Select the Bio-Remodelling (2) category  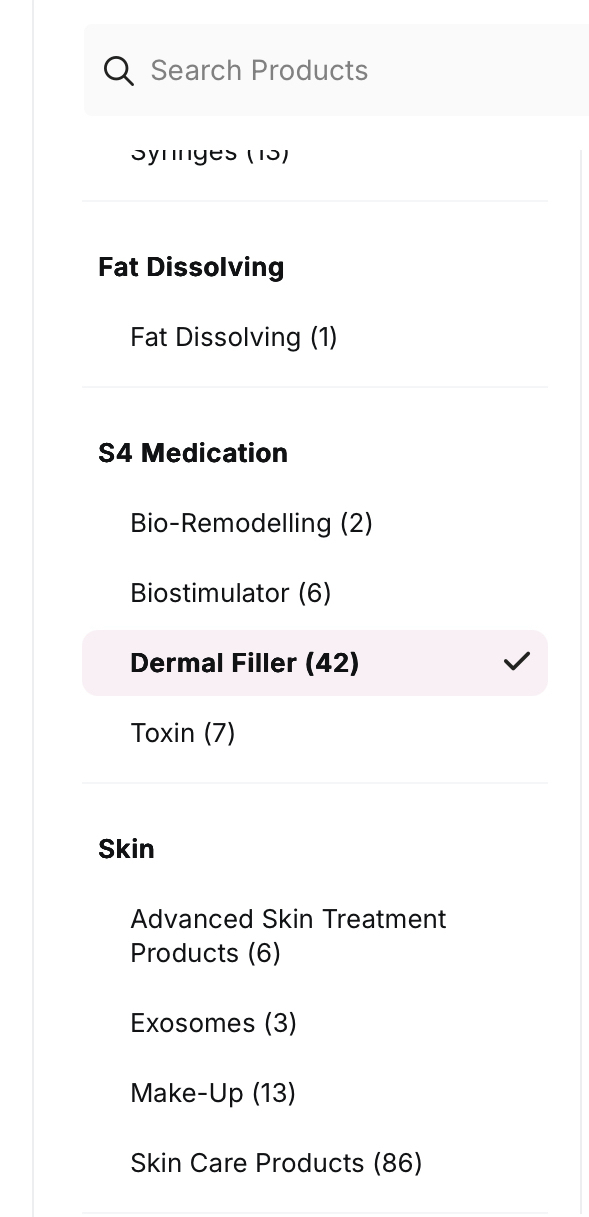[251, 523]
